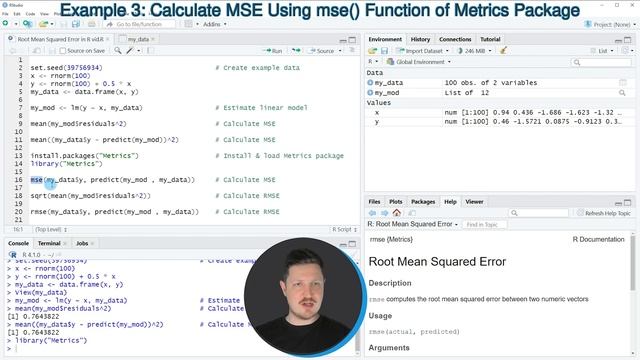Image resolution: width=640 pixels, height=360 pixels.
Task: Expand my_data object details
Action: (x=370, y=83)
